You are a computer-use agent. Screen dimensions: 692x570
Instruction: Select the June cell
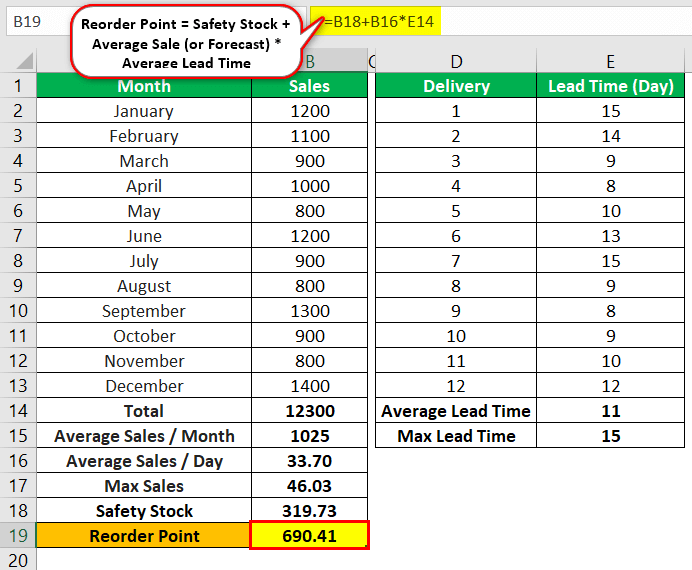click(144, 236)
